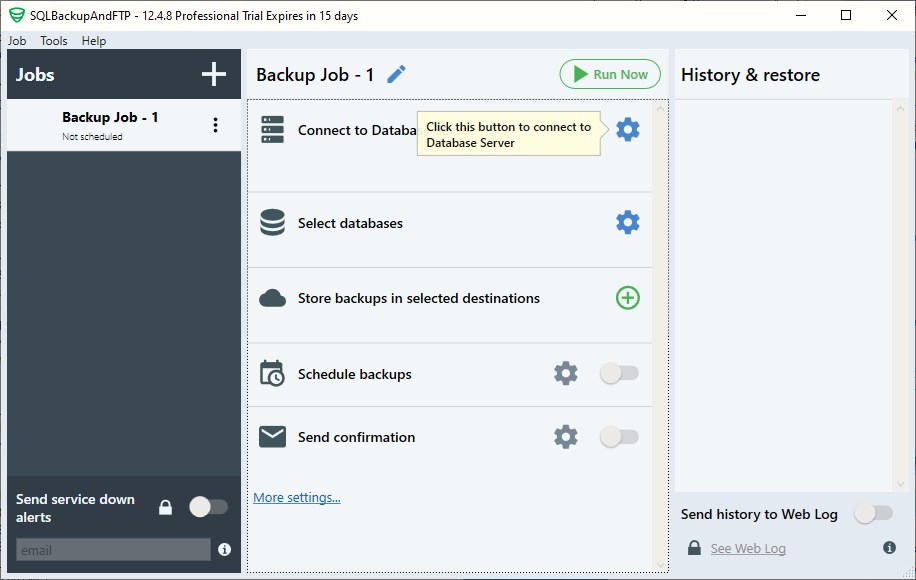The width and height of the screenshot is (916, 580).
Task: Enable Send history to Web Log
Action: 872,513
